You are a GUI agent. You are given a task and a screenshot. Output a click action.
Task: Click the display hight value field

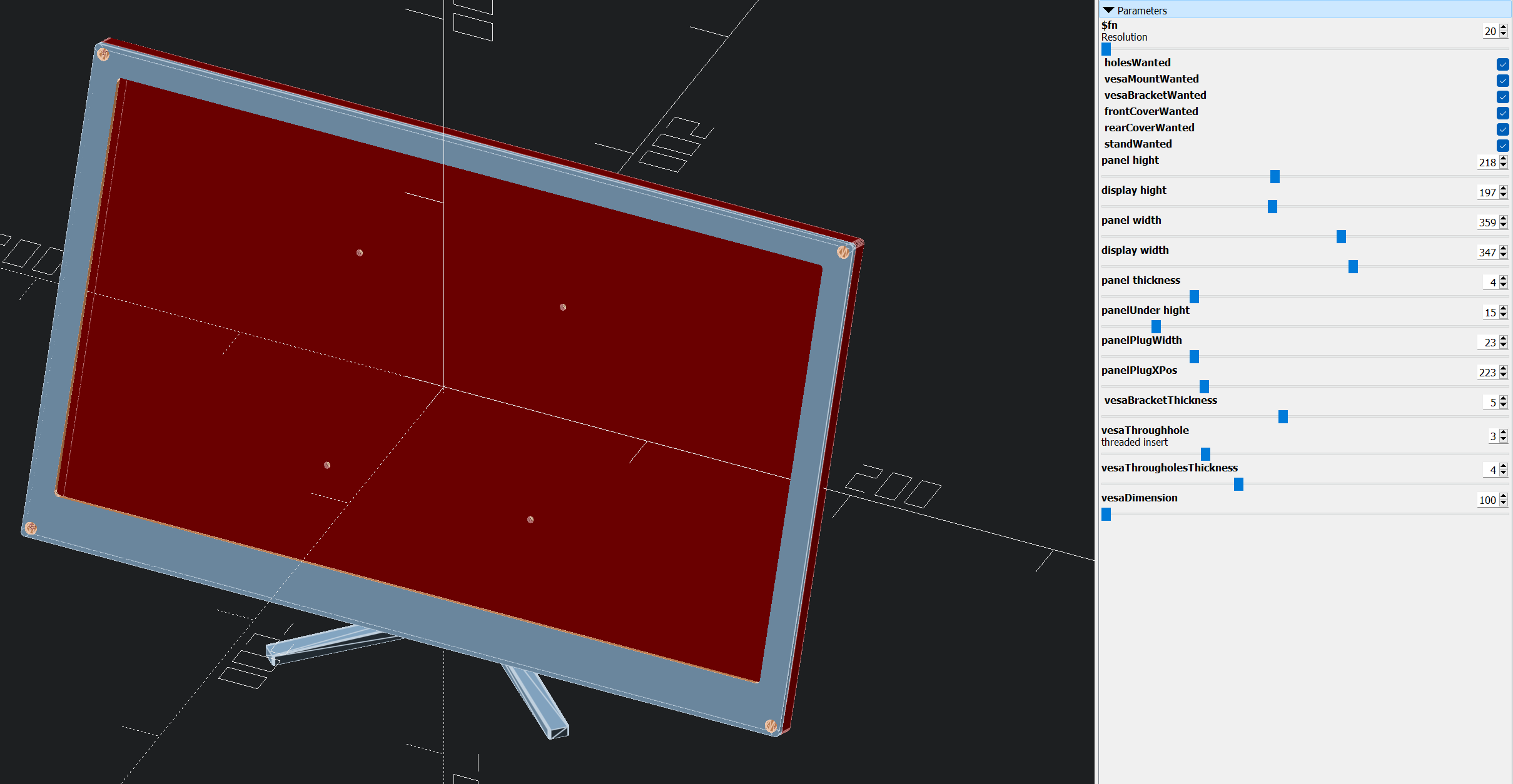1487,193
